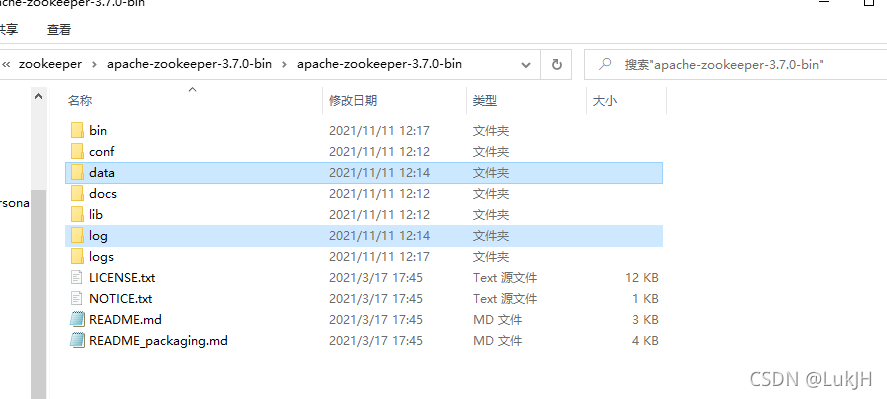Open the bin folder icon
887x399 pixels.
(77, 130)
